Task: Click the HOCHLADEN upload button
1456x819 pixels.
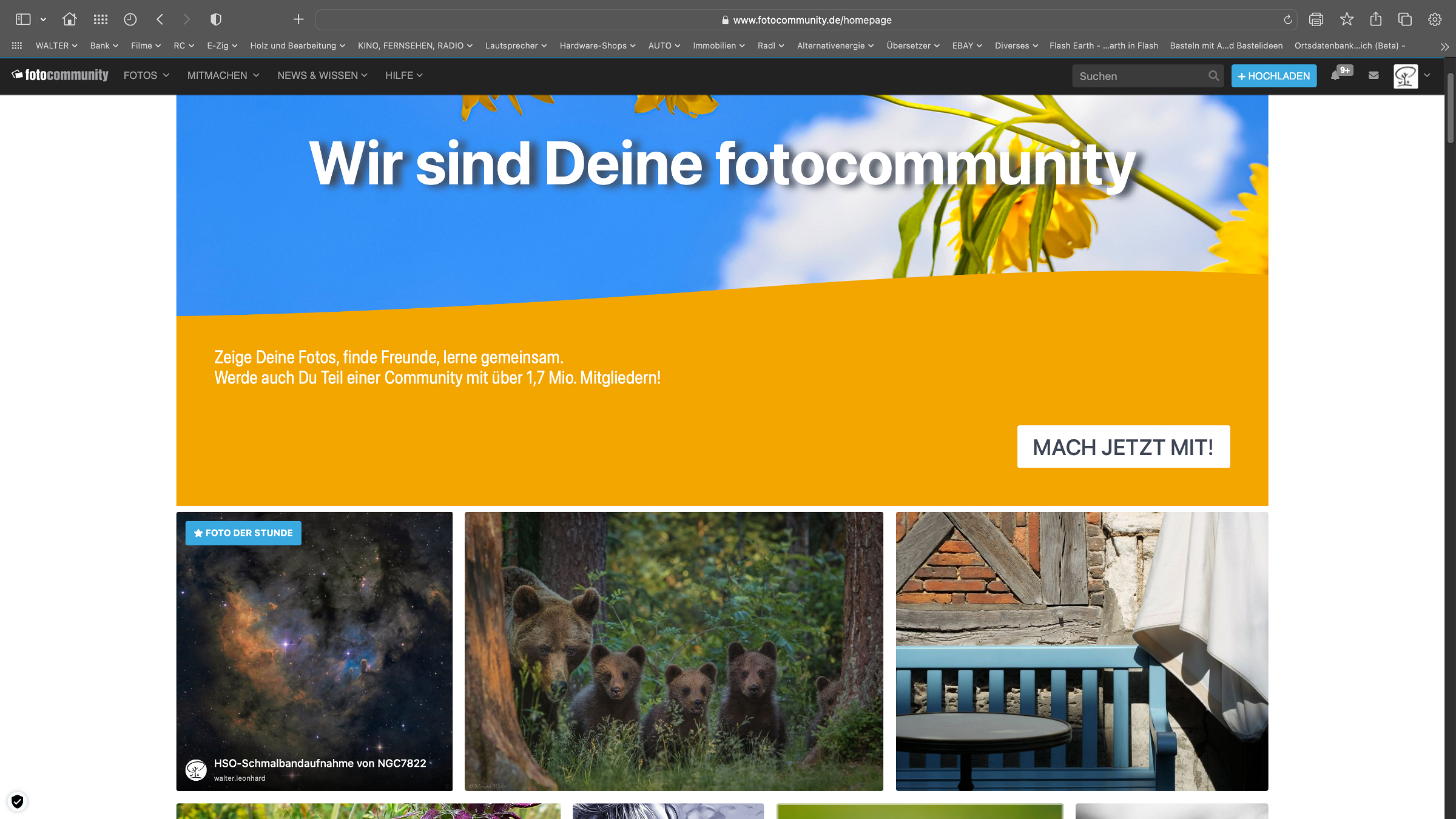Action: pos(1273,76)
